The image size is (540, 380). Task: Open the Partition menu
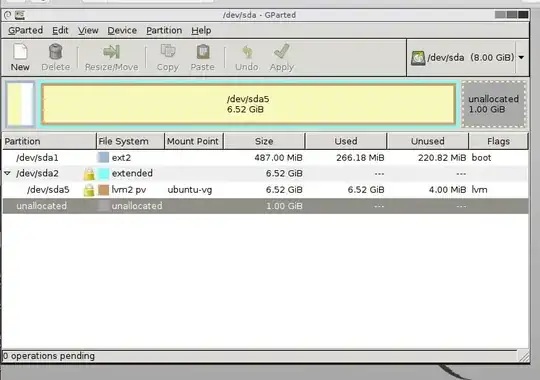click(x=164, y=30)
